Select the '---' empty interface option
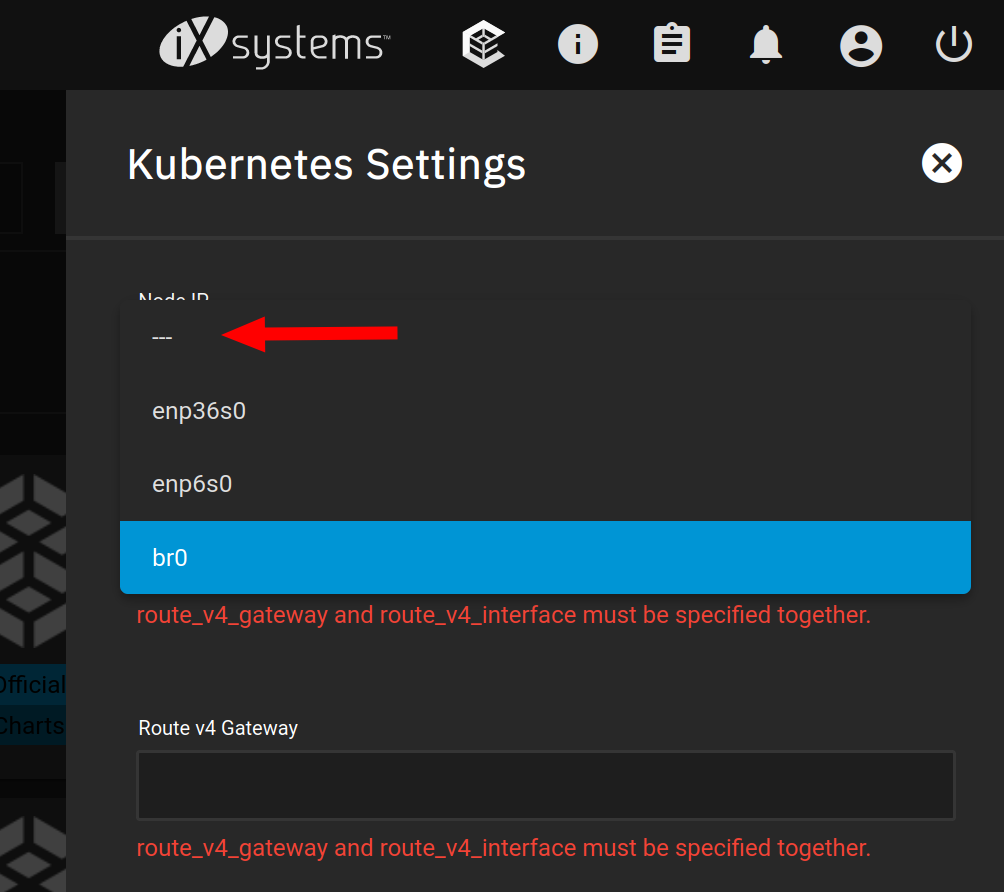The height and width of the screenshot is (892, 1004). click(x=545, y=337)
